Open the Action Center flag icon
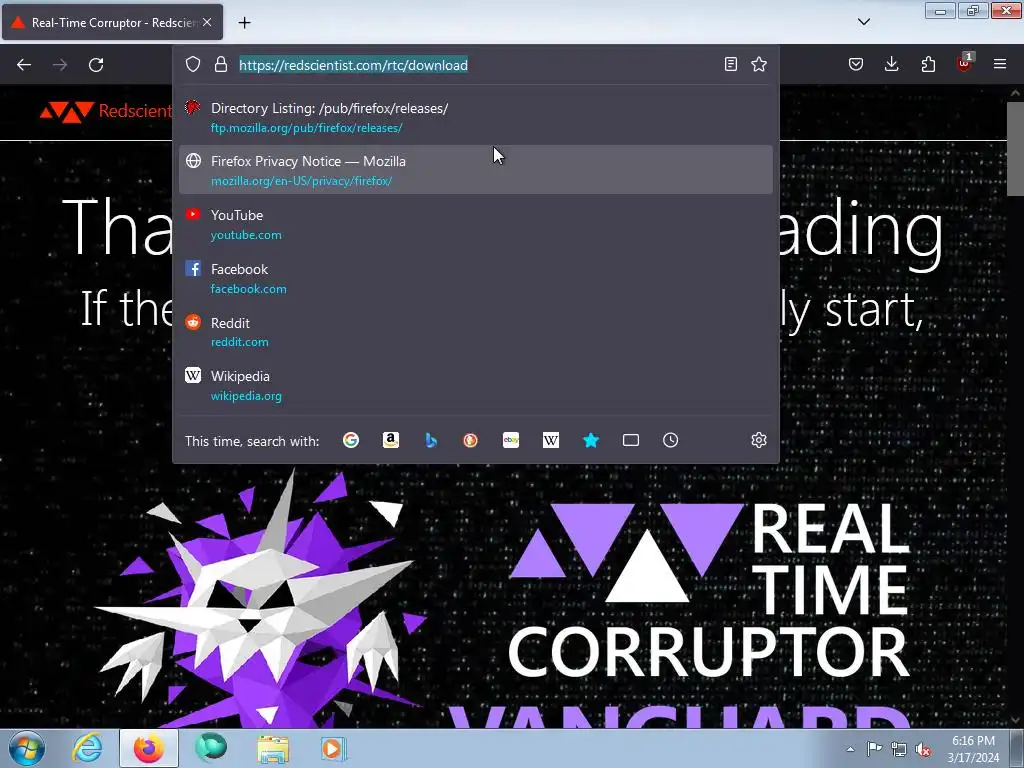 click(x=874, y=749)
